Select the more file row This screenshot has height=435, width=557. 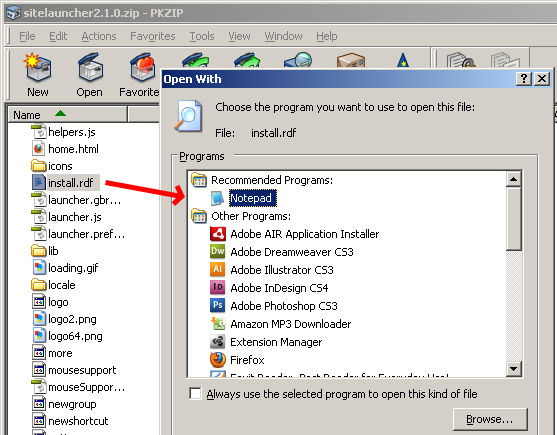[x=53, y=353]
